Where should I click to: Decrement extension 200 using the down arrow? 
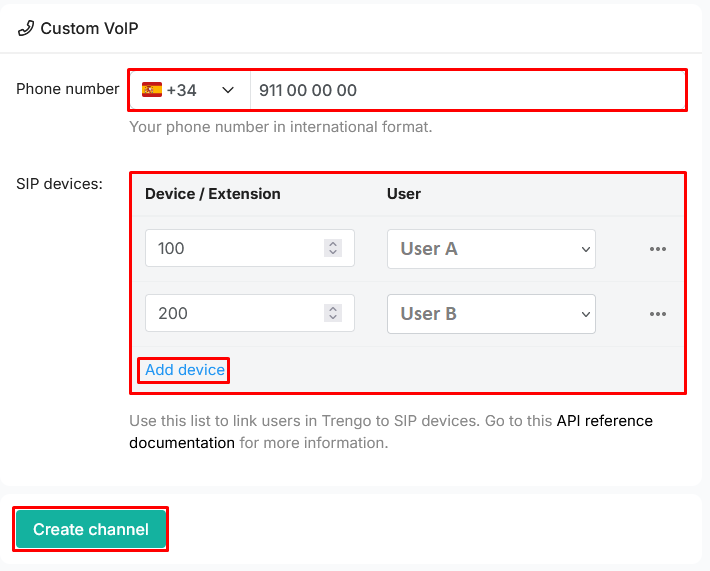pyautogui.click(x=333, y=317)
